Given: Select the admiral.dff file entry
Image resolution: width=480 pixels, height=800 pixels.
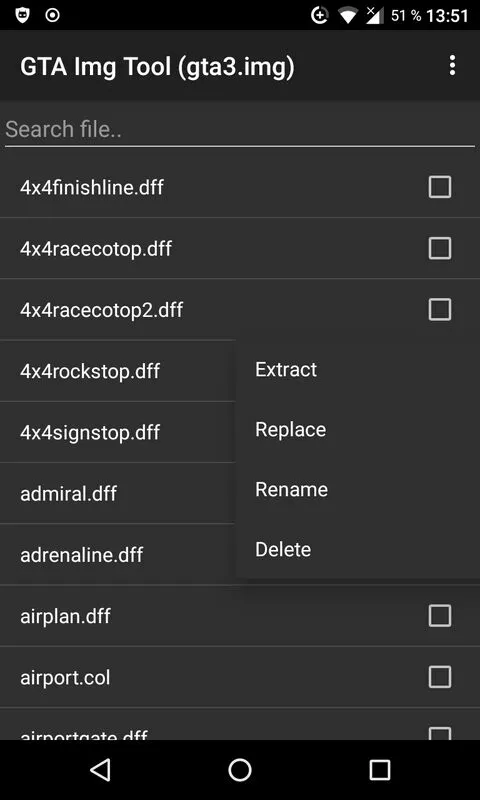Looking at the screenshot, I should coord(118,493).
